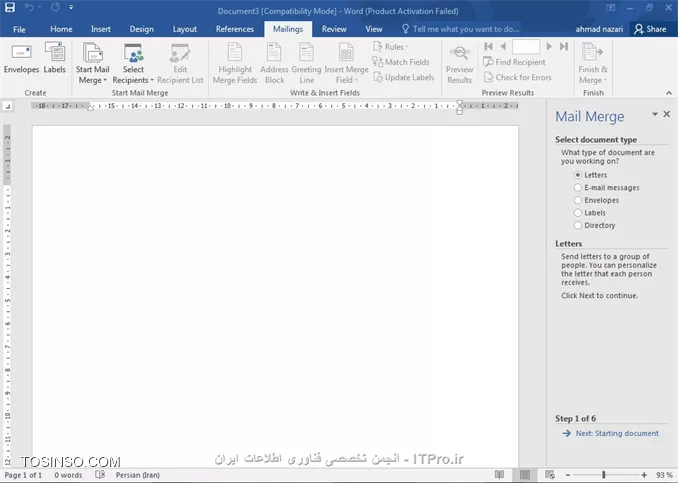The image size is (678, 483).
Task: Open the Rules dropdown
Action: [391, 47]
